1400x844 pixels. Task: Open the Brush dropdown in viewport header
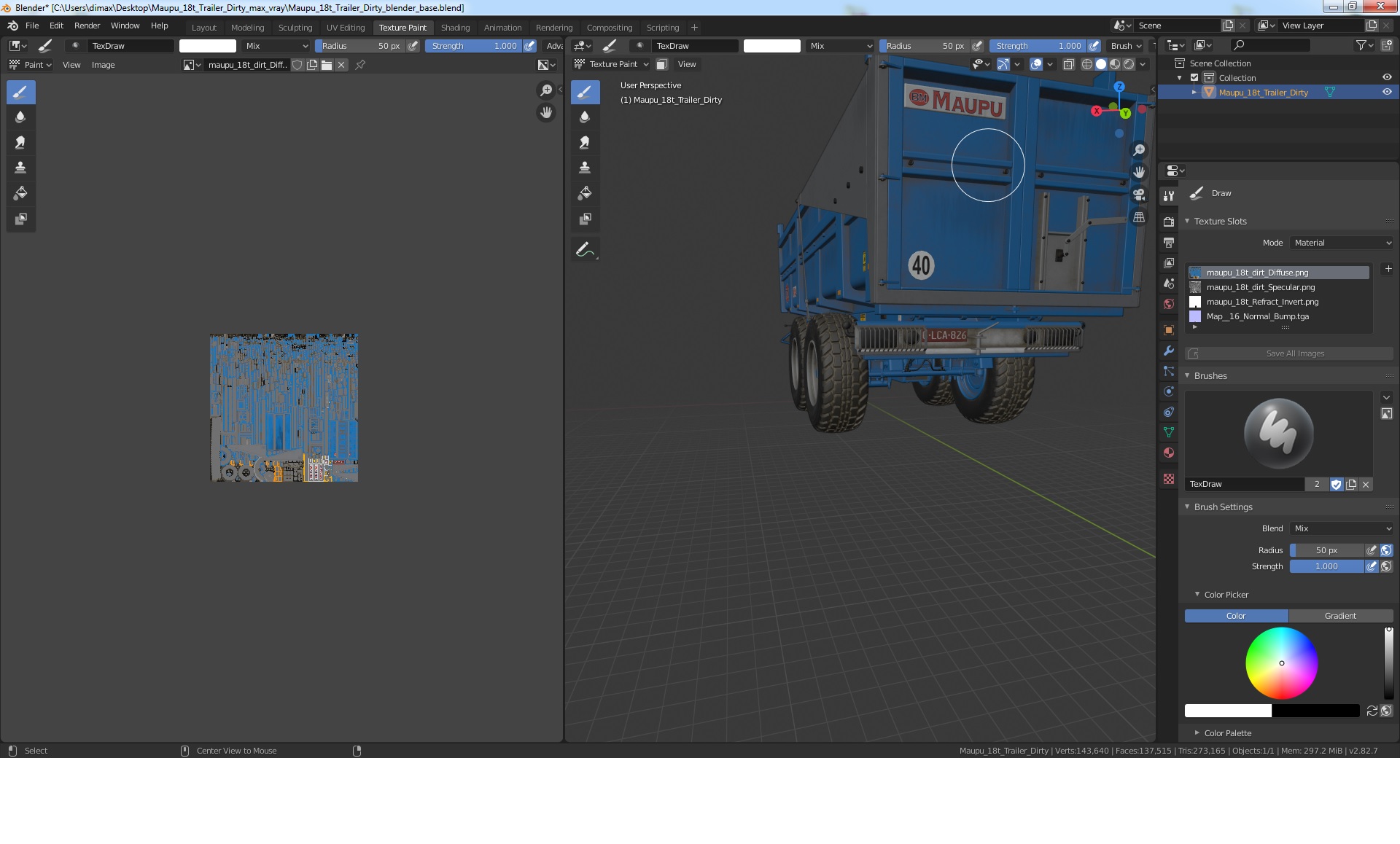(x=1127, y=46)
